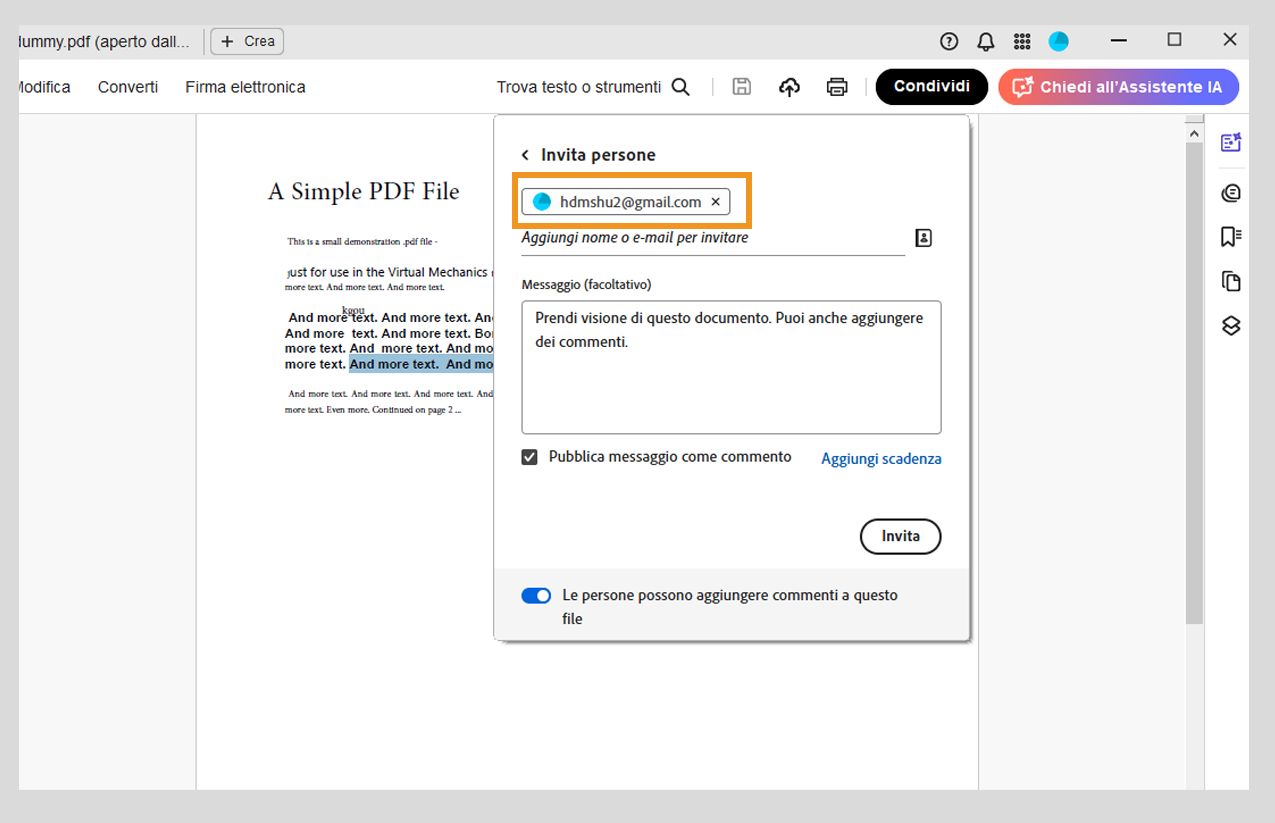Open the page thumbnails panel icon
Image resolution: width=1275 pixels, height=823 pixels.
1231,281
